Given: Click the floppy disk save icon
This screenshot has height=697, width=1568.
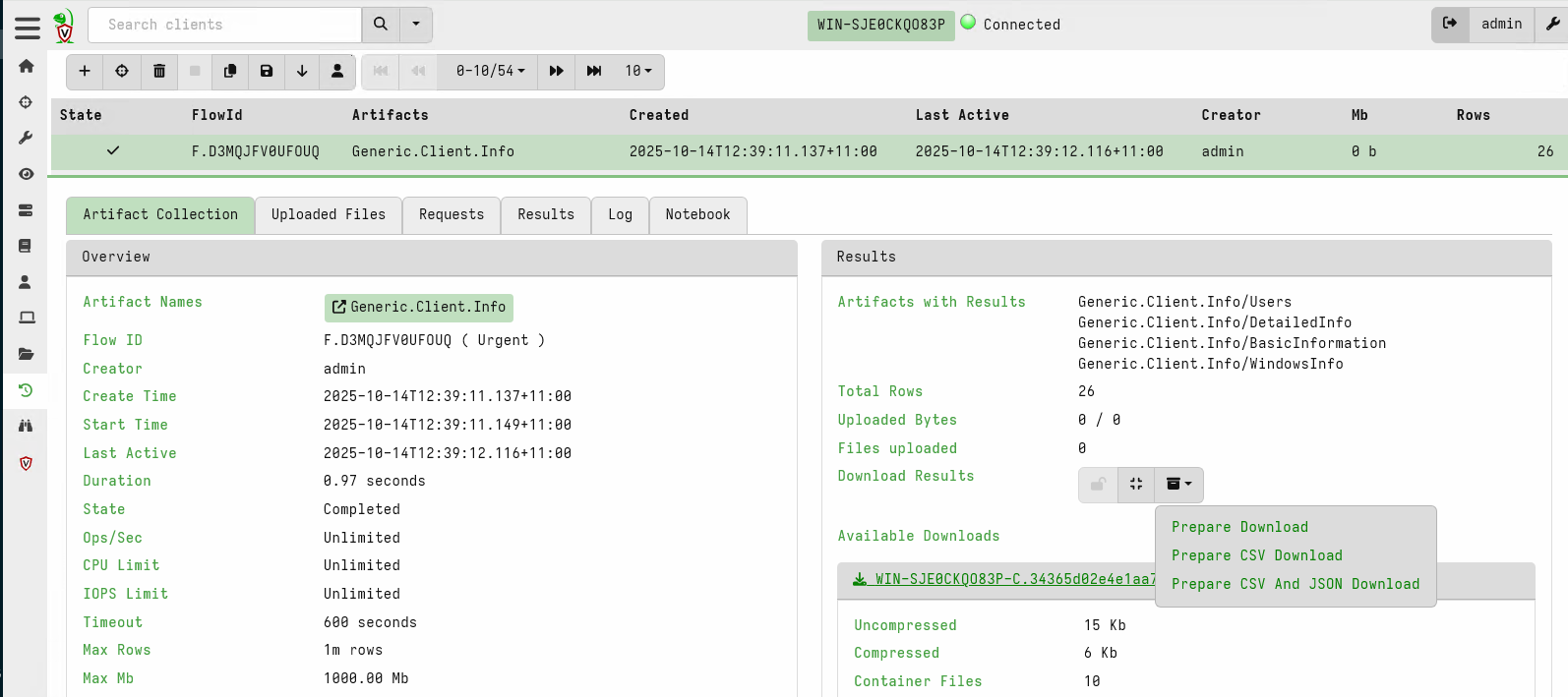Looking at the screenshot, I should tap(267, 71).
